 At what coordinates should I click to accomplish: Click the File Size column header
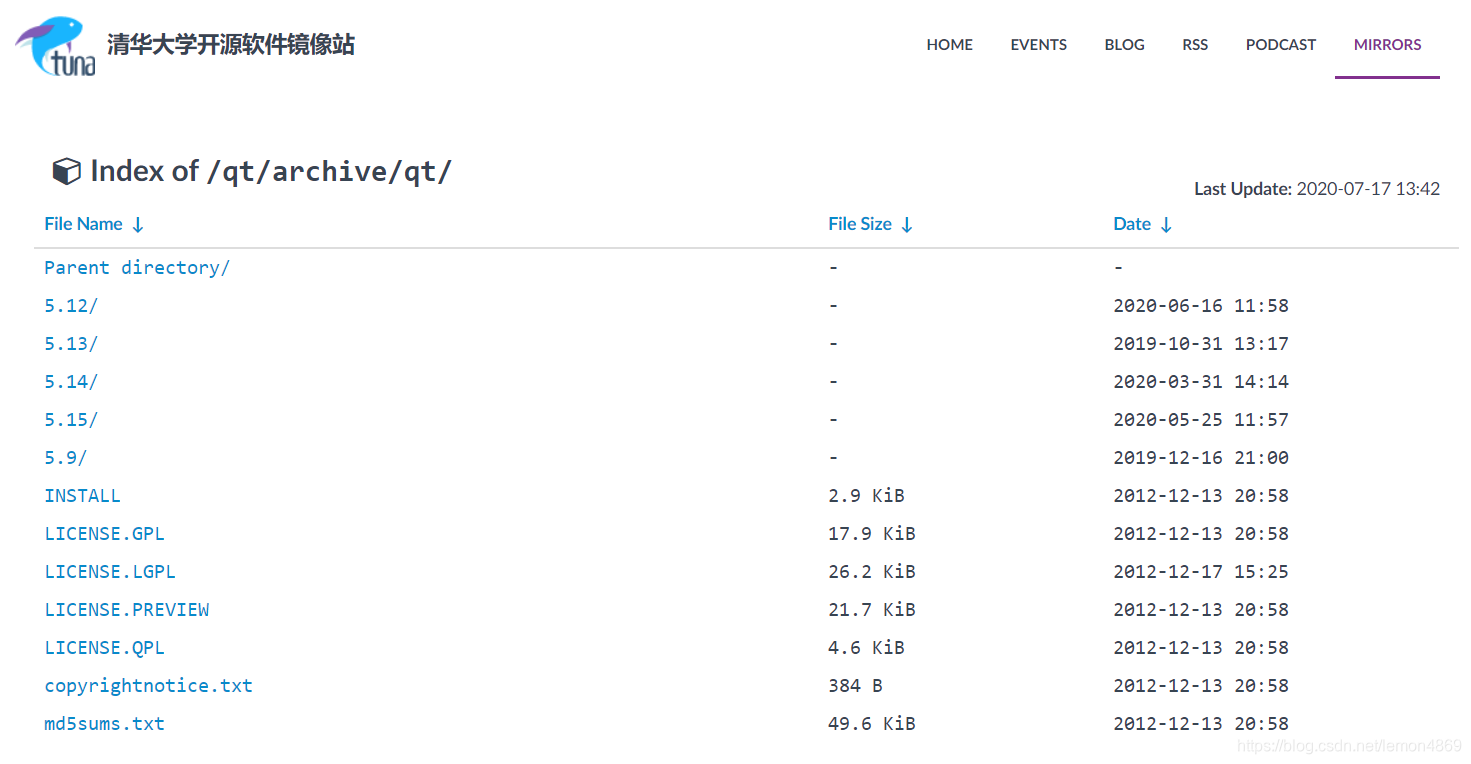859,224
